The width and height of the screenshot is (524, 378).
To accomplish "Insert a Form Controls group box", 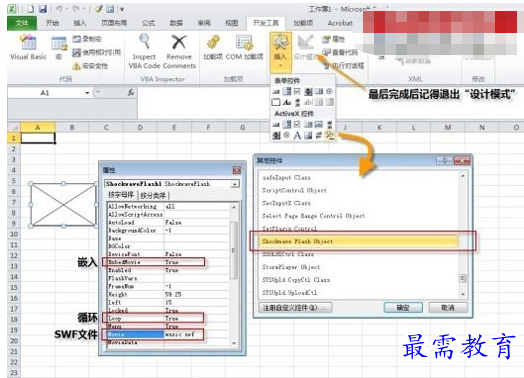I will (x=276, y=102).
